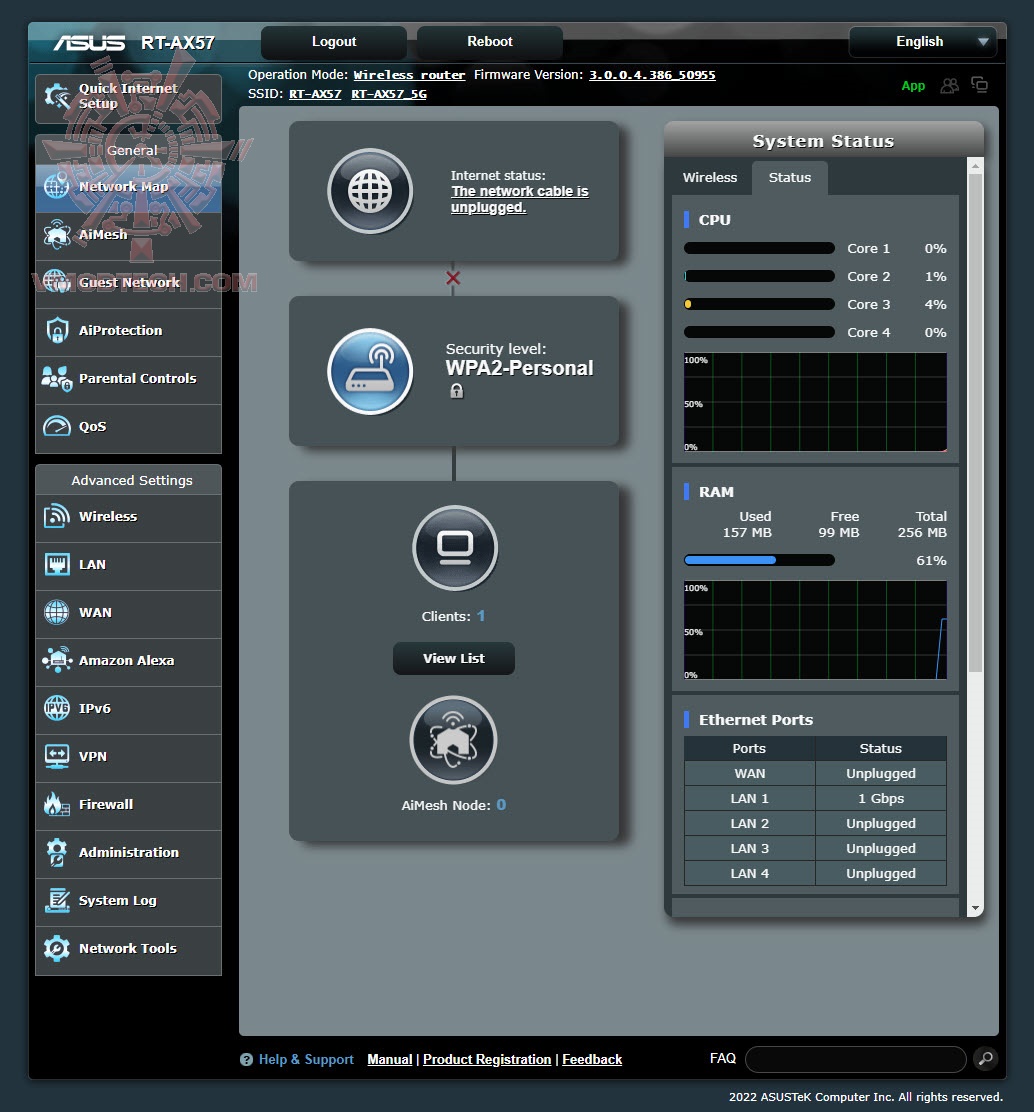
Task: Open the firmware version link
Action: click(x=652, y=74)
